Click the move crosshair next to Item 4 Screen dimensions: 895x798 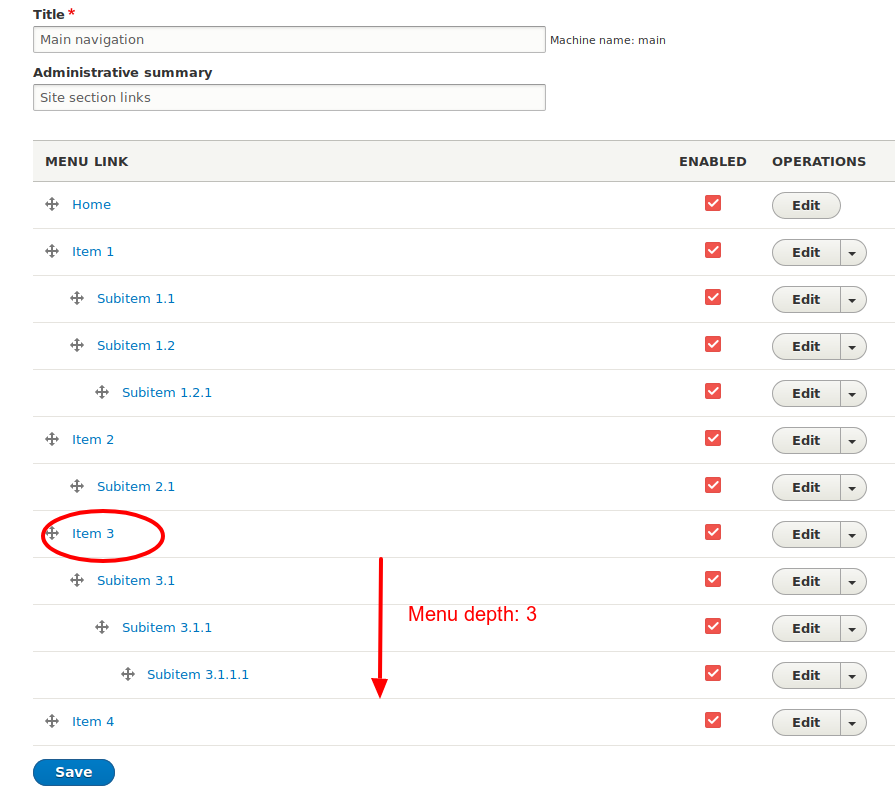coord(51,721)
